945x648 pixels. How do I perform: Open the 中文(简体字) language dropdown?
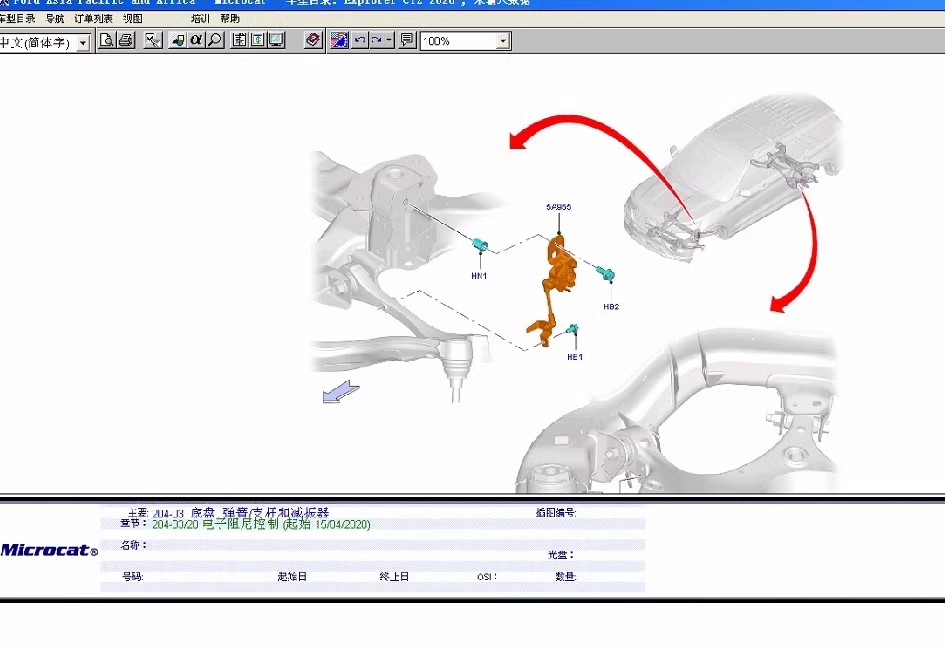[x=45, y=43]
